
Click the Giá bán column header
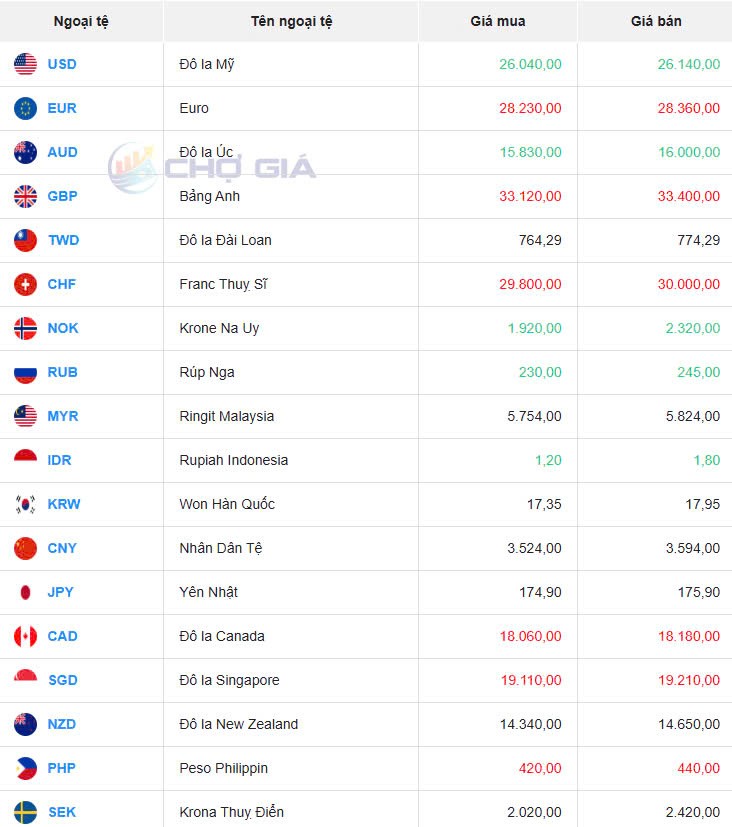(x=655, y=21)
